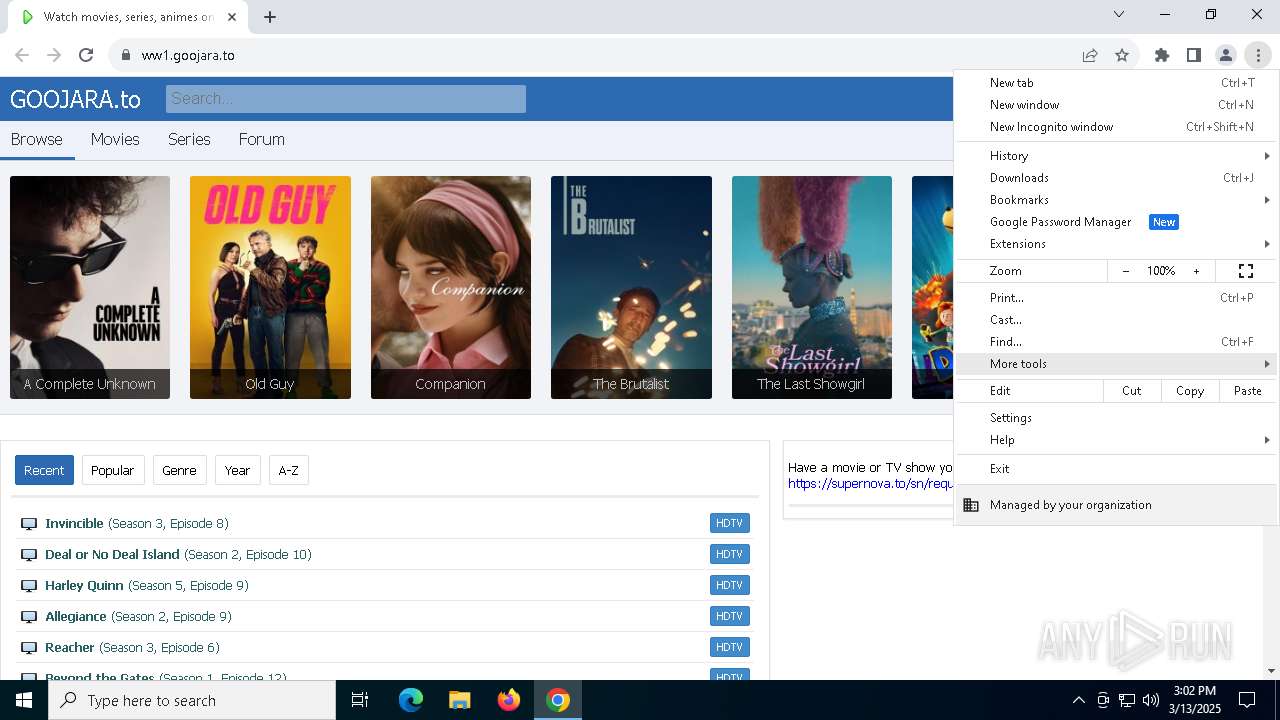Launch Microsoft Edge from taskbar
1280x720 pixels.
coord(411,700)
